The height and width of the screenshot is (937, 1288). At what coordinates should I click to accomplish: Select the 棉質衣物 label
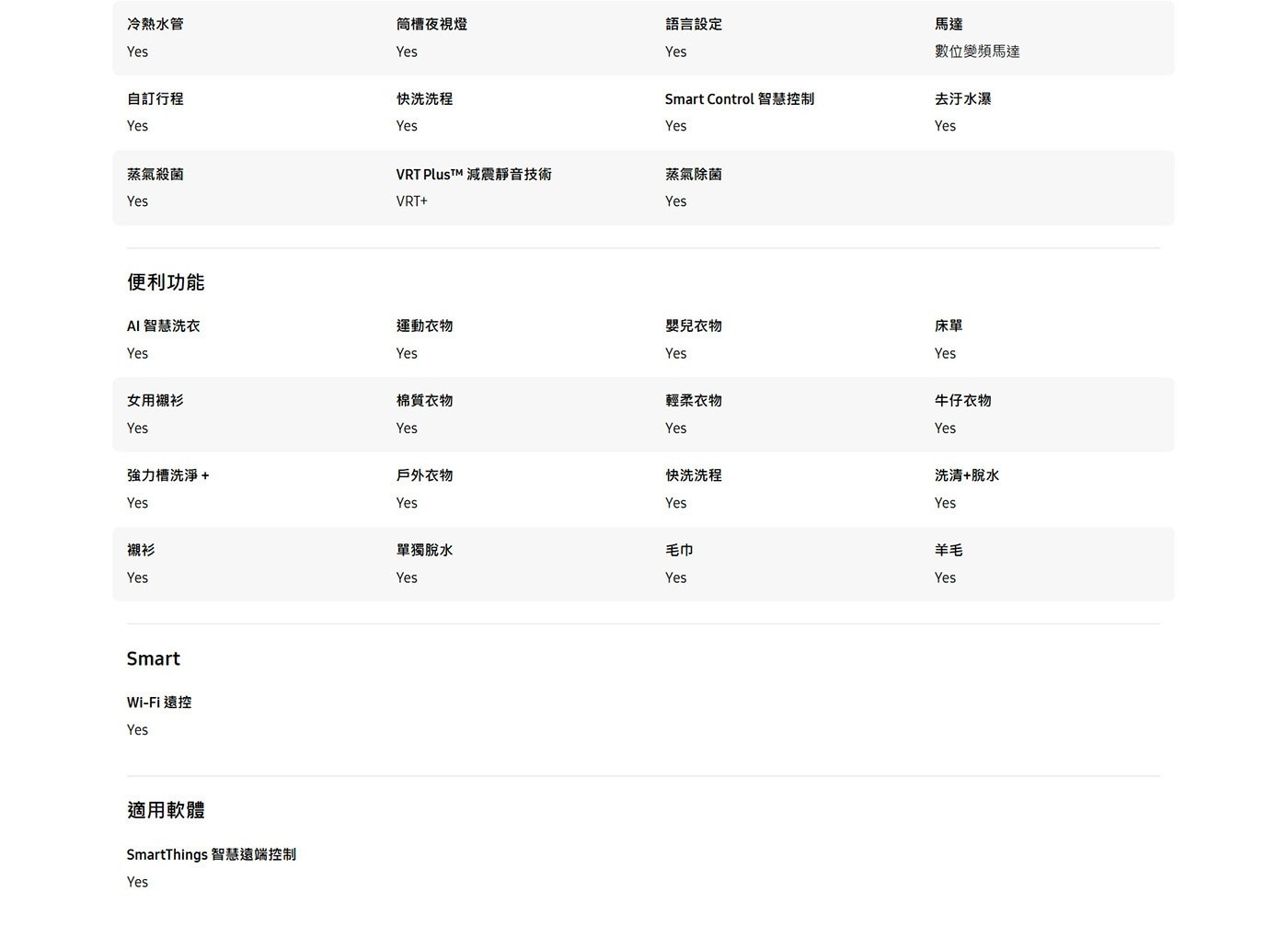pos(425,400)
